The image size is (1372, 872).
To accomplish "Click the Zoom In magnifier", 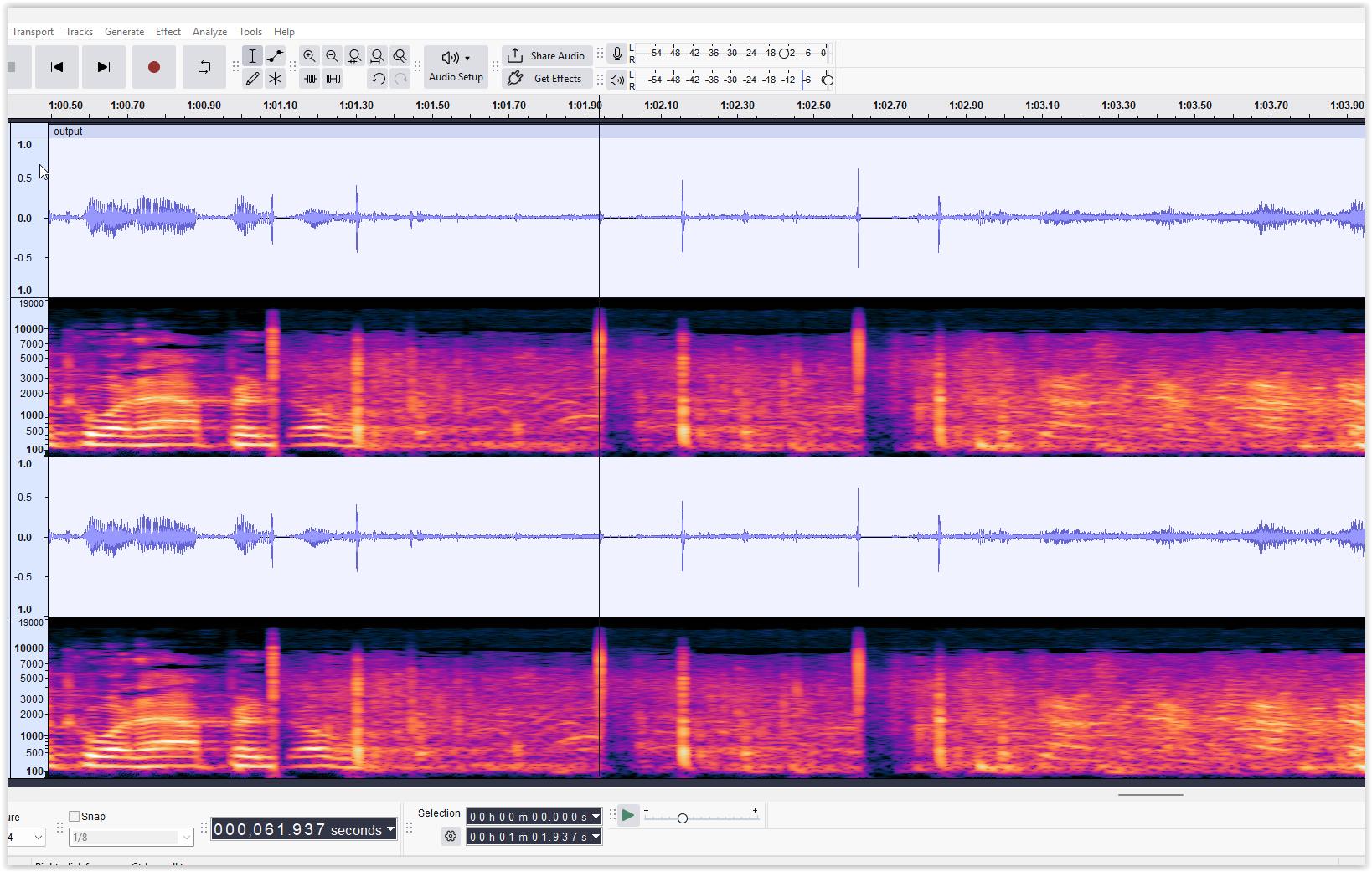I will (x=310, y=56).
